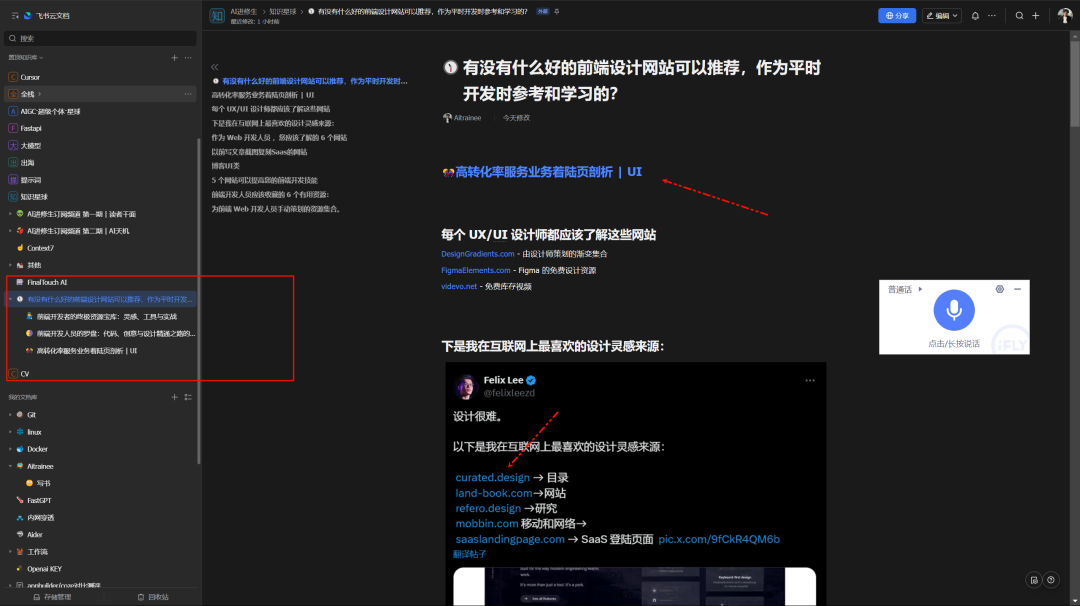The height and width of the screenshot is (606, 1080).
Task: Expand the AI进修生订阅频道 第一期 tree node
Action: [x=10, y=214]
